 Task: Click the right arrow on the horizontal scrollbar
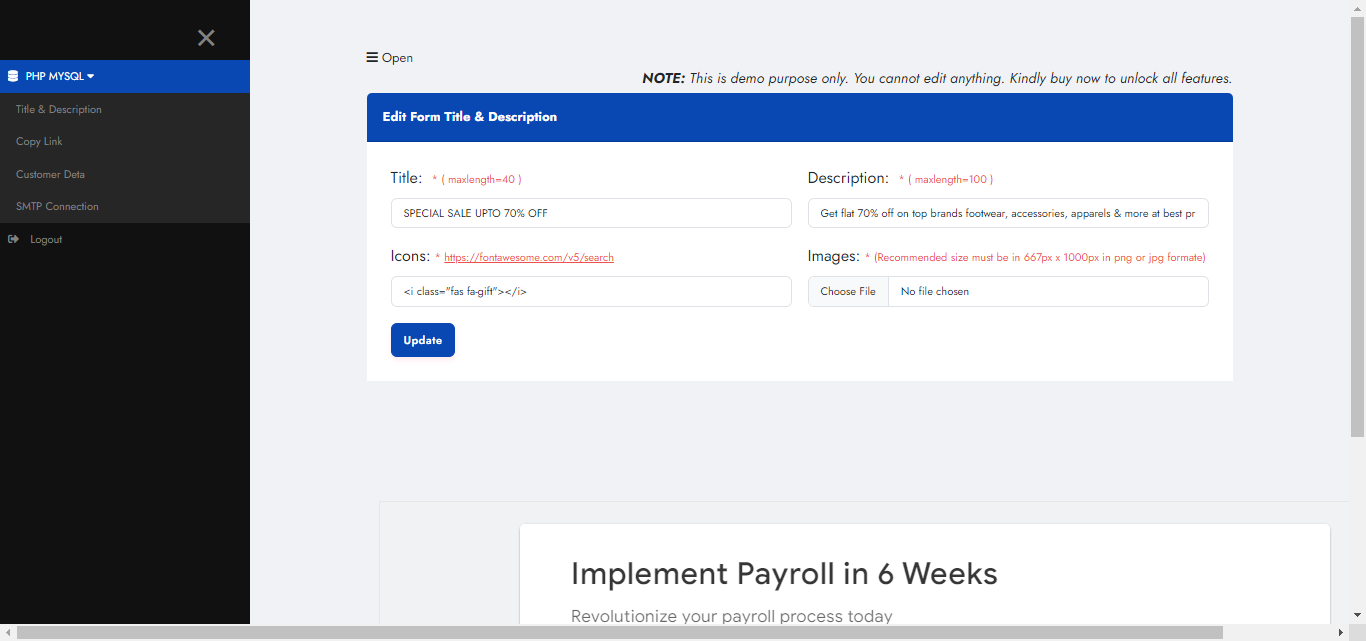pyautogui.click(x=1341, y=633)
